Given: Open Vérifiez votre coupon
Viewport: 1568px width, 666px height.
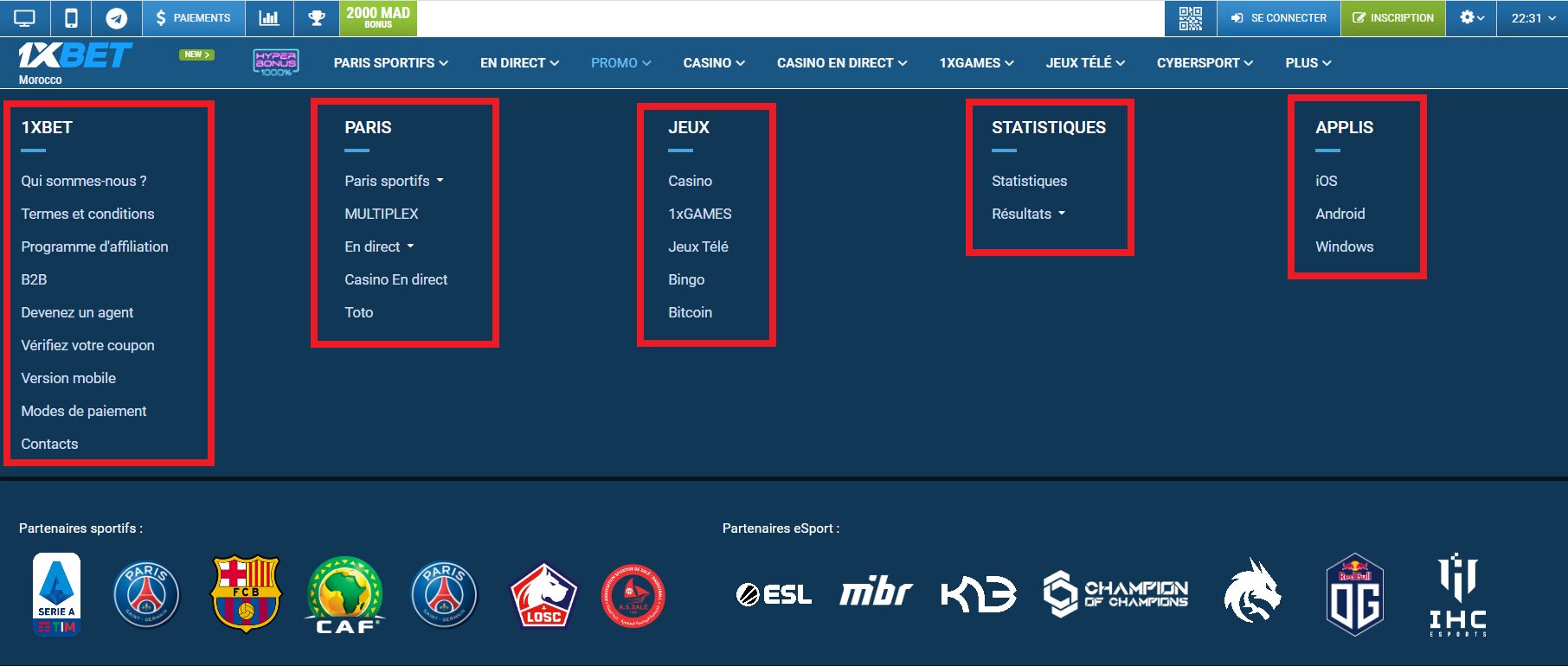Looking at the screenshot, I should (x=87, y=345).
